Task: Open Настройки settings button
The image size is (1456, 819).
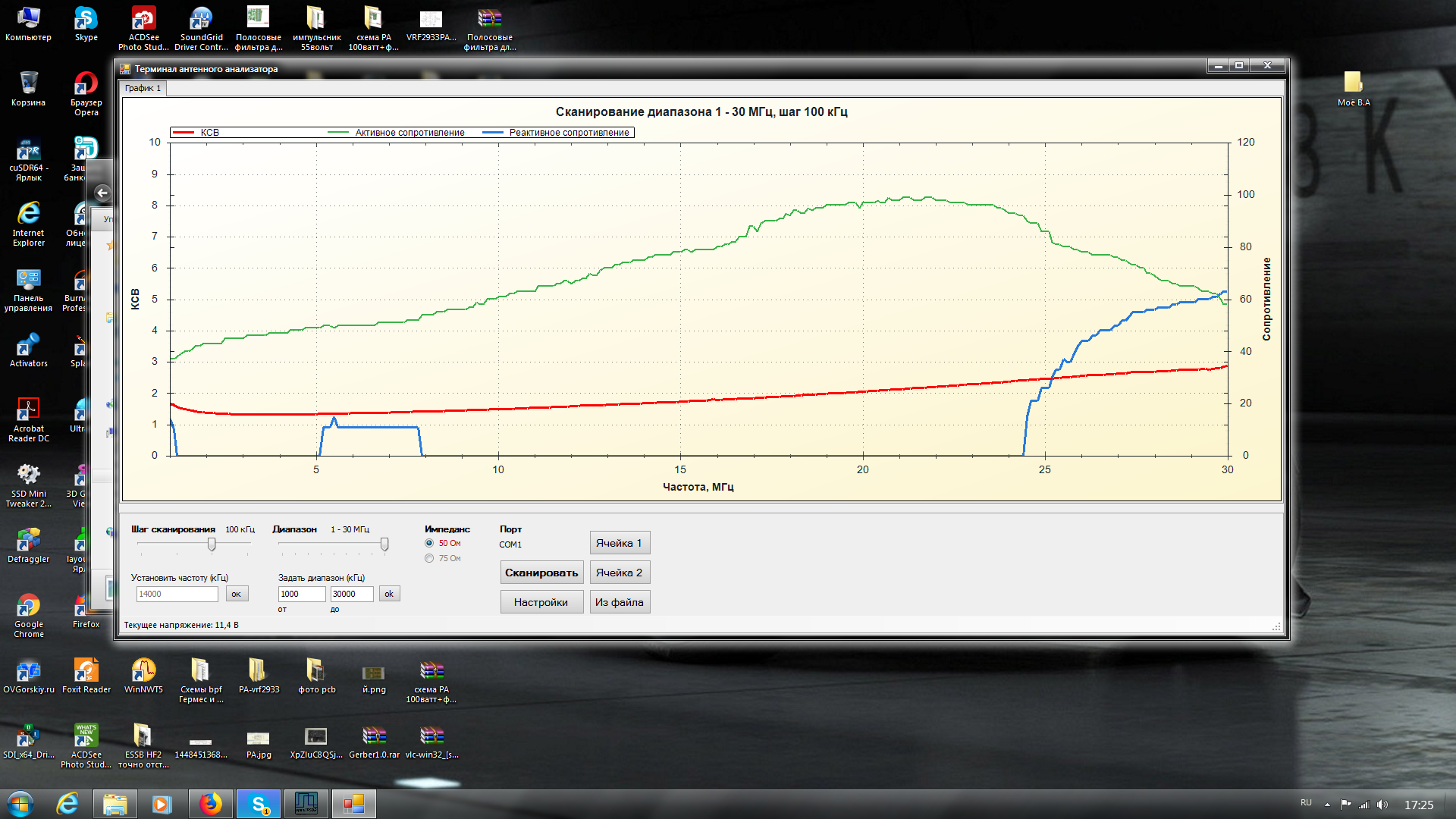Action: [541, 602]
